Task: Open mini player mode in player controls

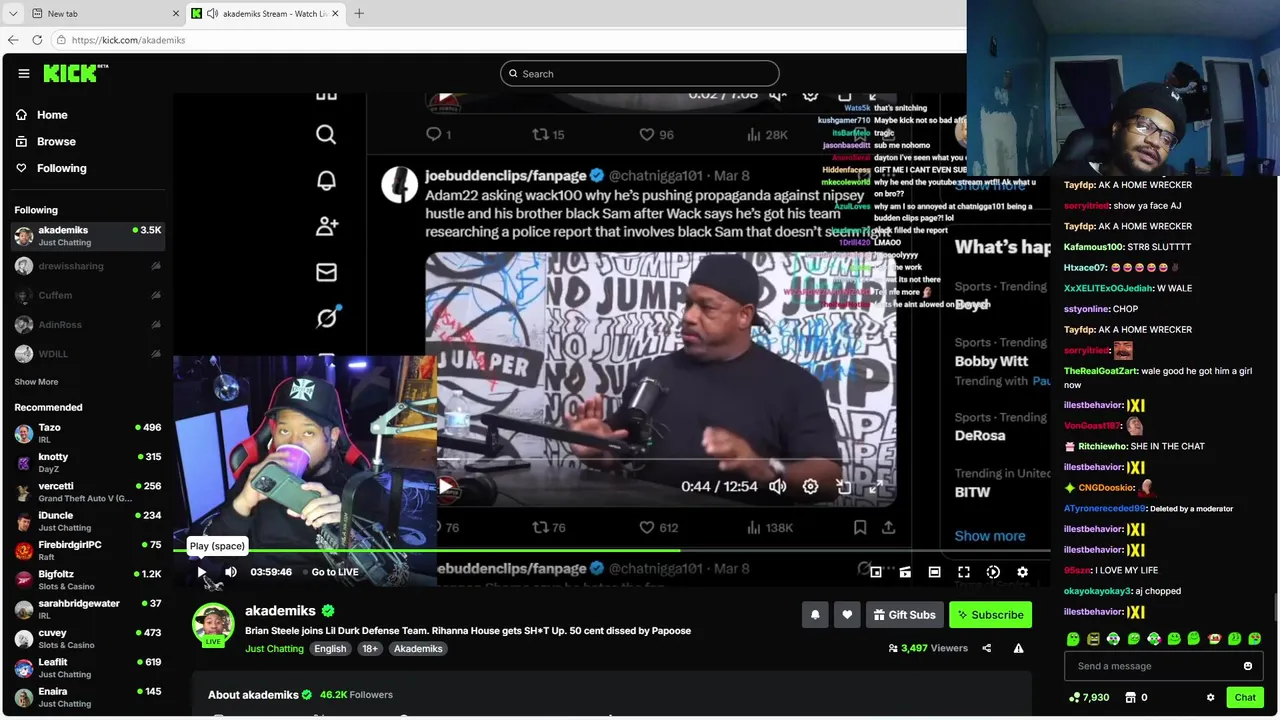Action: click(876, 572)
